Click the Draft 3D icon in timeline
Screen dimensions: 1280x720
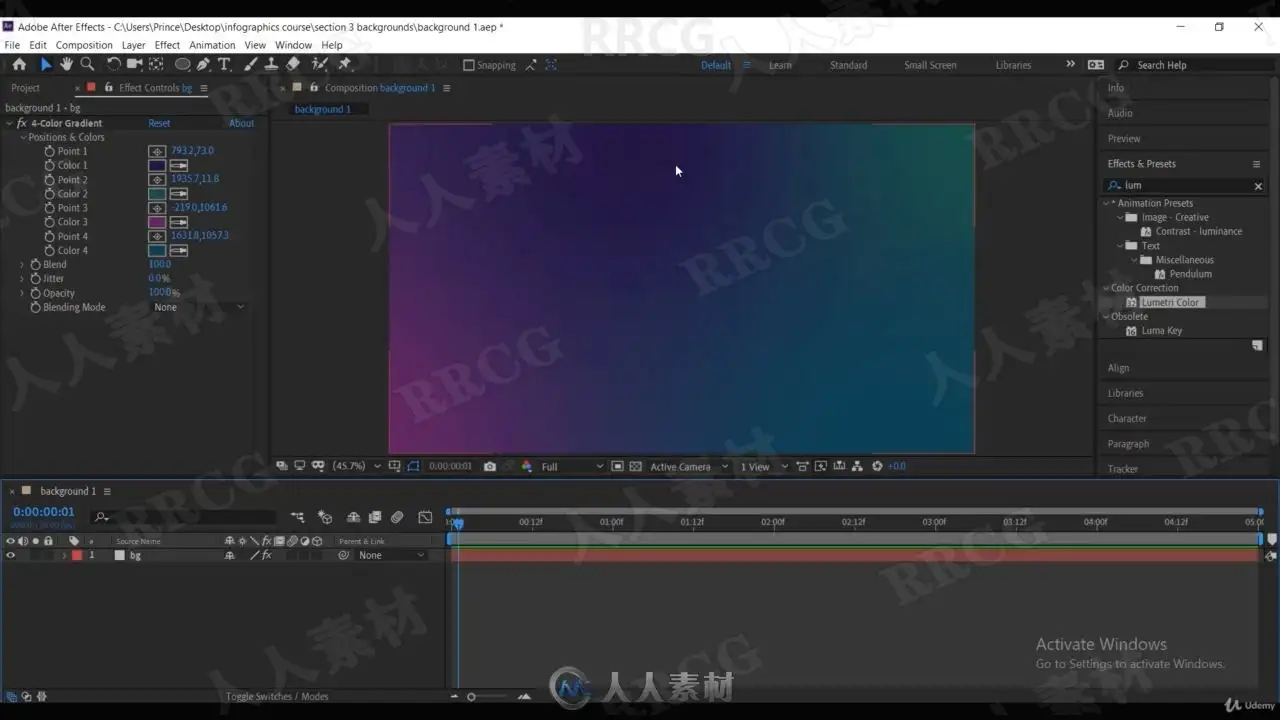[x=325, y=517]
